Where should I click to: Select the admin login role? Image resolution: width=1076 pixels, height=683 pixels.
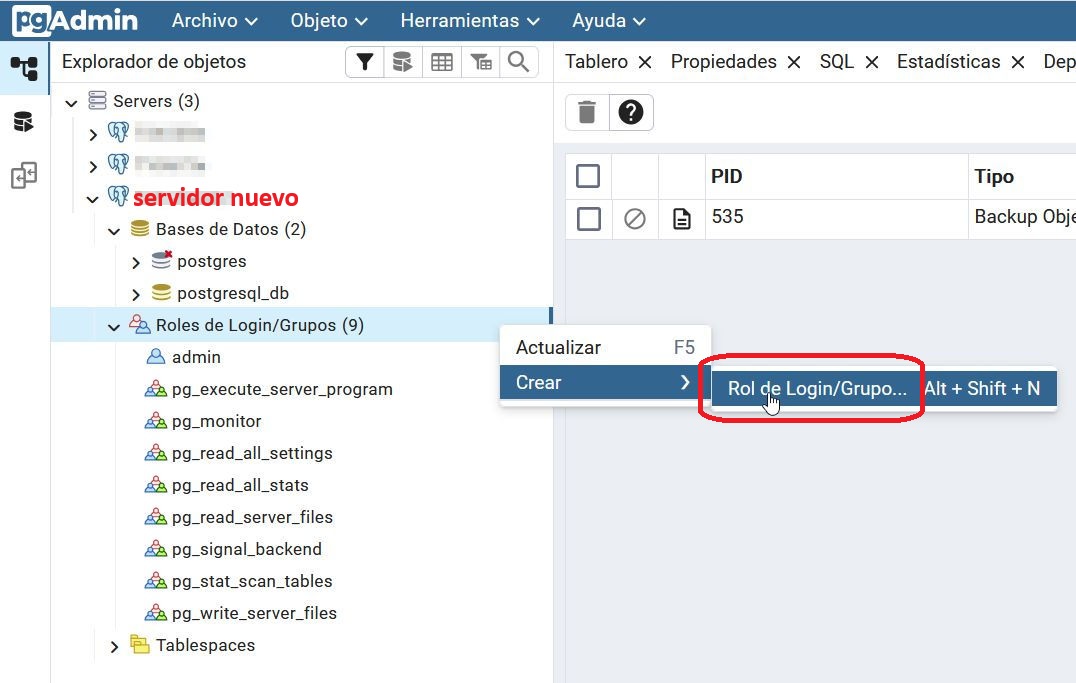196,357
